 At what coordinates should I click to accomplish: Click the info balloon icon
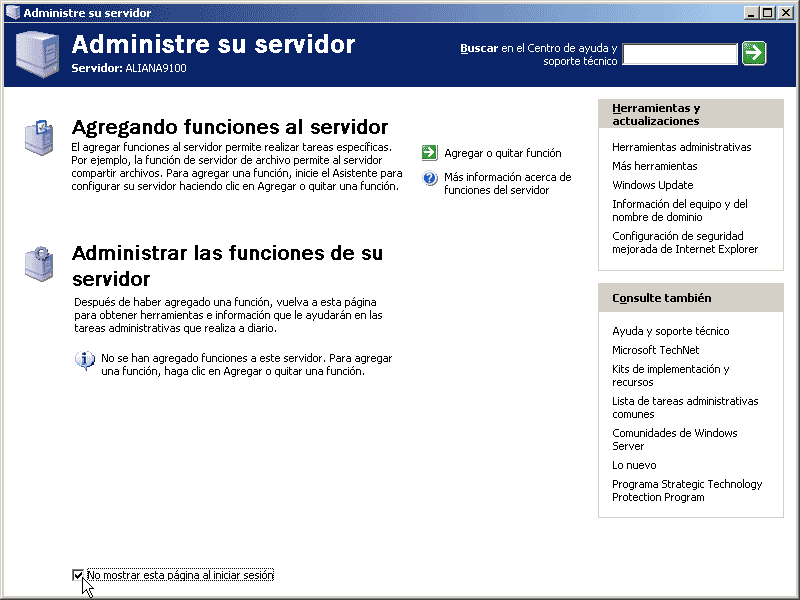(86, 360)
